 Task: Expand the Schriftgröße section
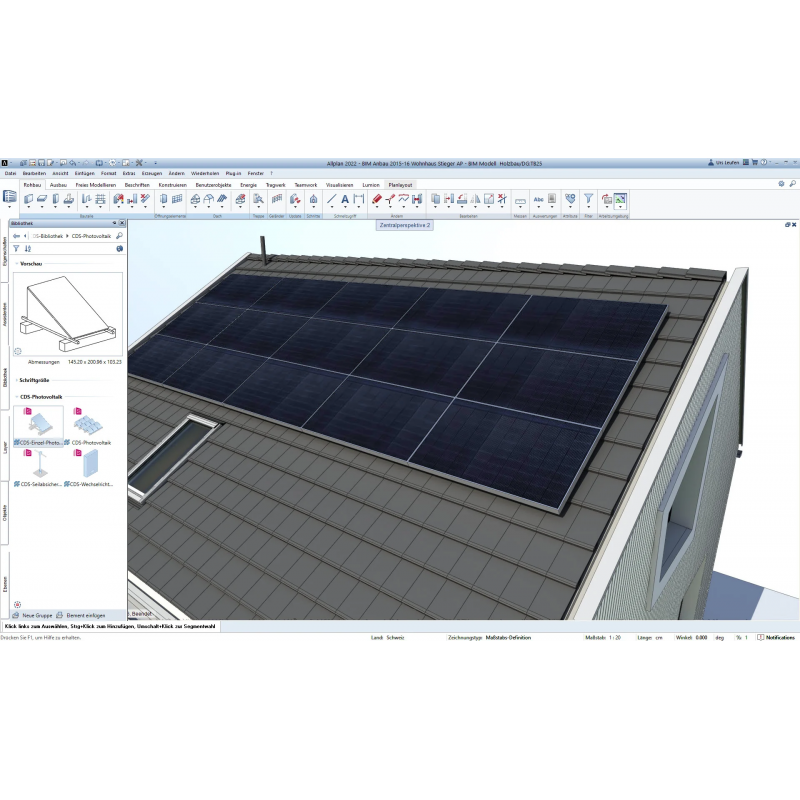[x=15, y=381]
